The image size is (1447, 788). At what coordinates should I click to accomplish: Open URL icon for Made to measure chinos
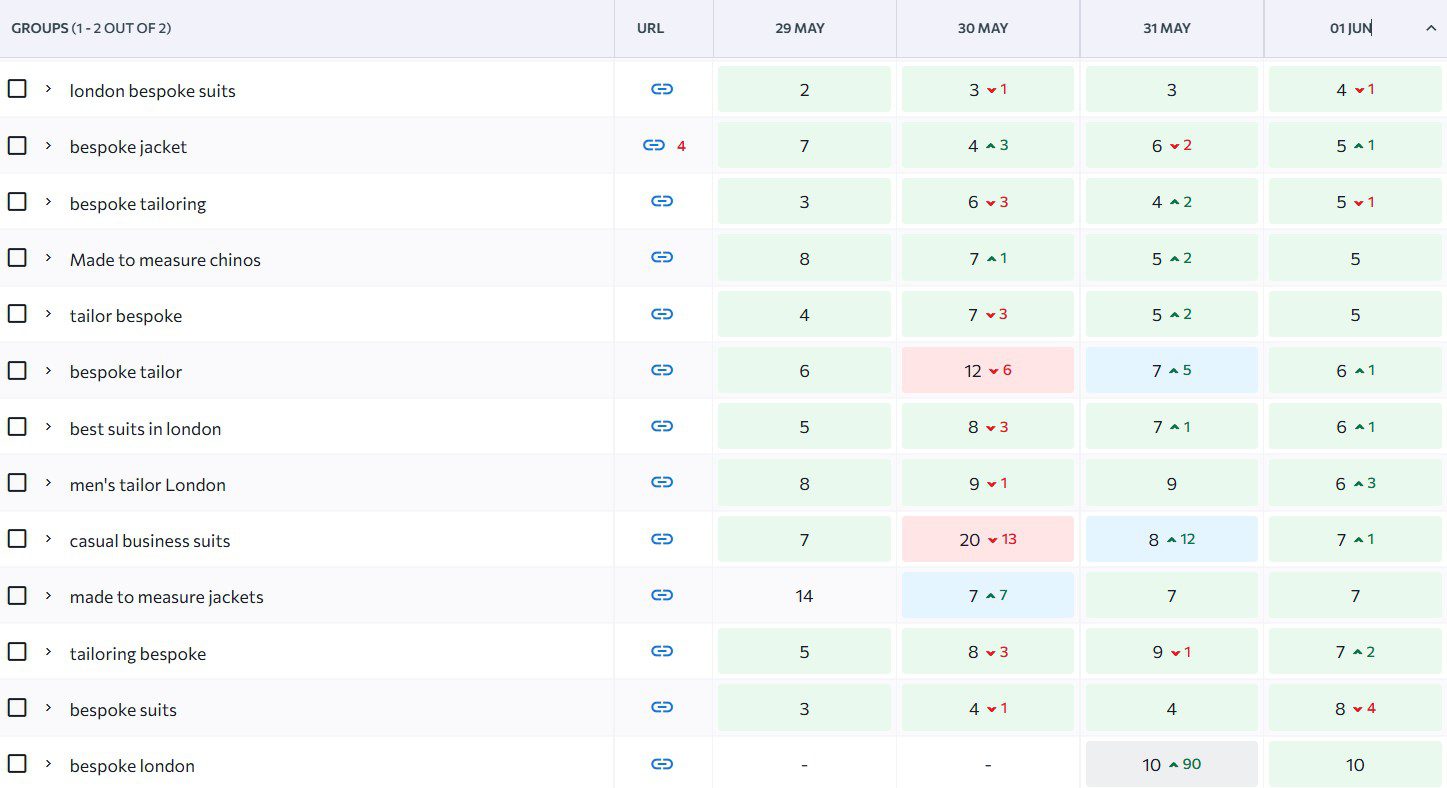(x=661, y=257)
